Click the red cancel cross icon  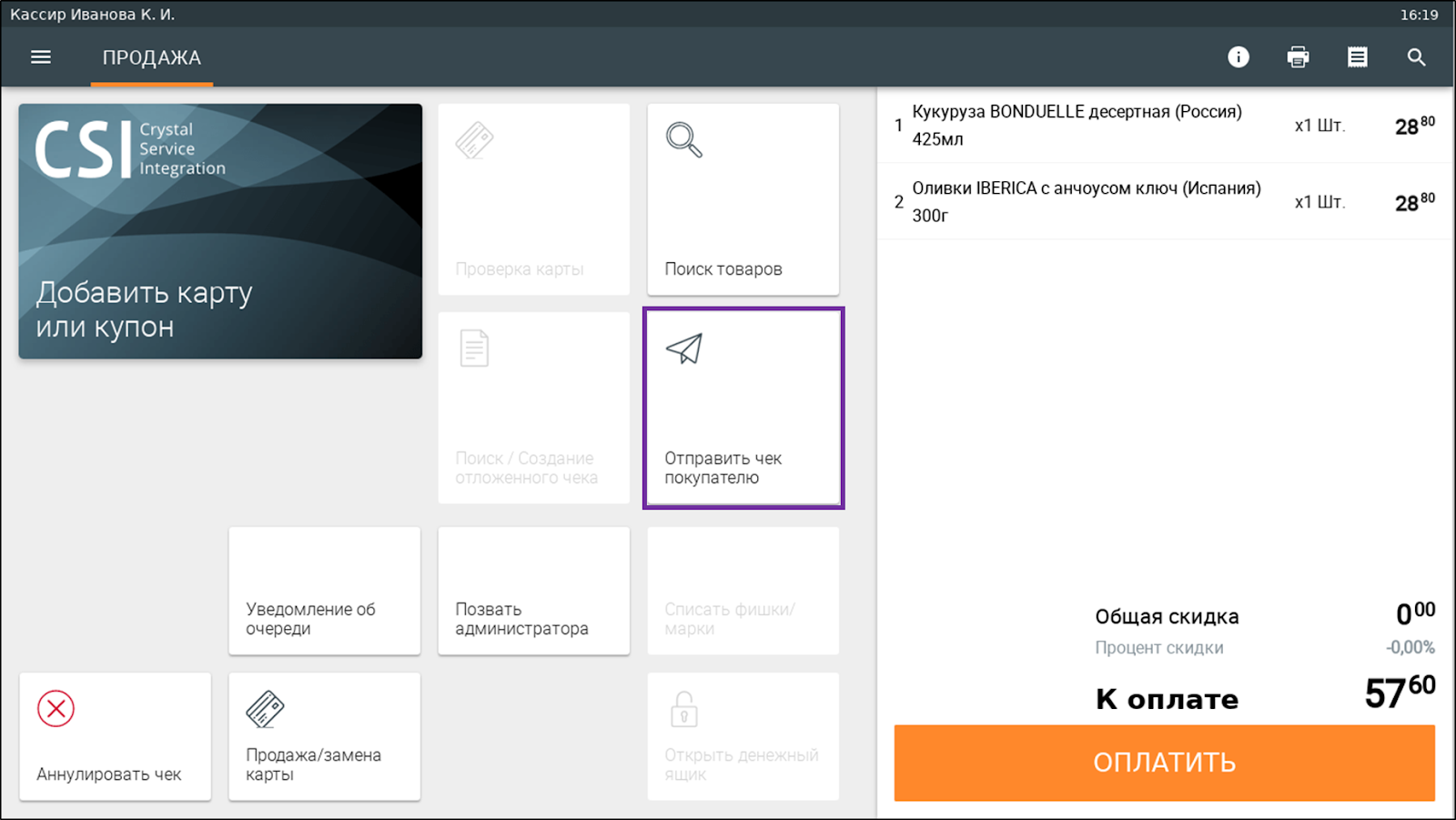56,709
